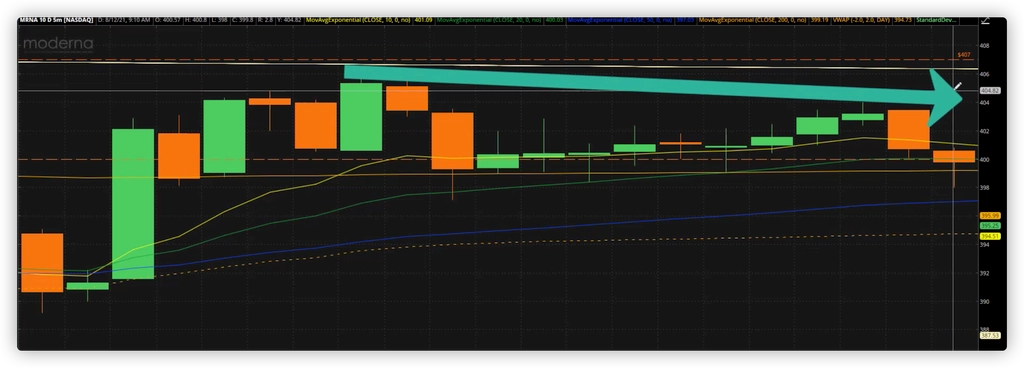
Task: Click the 395.99 orange price label
Action: [x=991, y=215]
